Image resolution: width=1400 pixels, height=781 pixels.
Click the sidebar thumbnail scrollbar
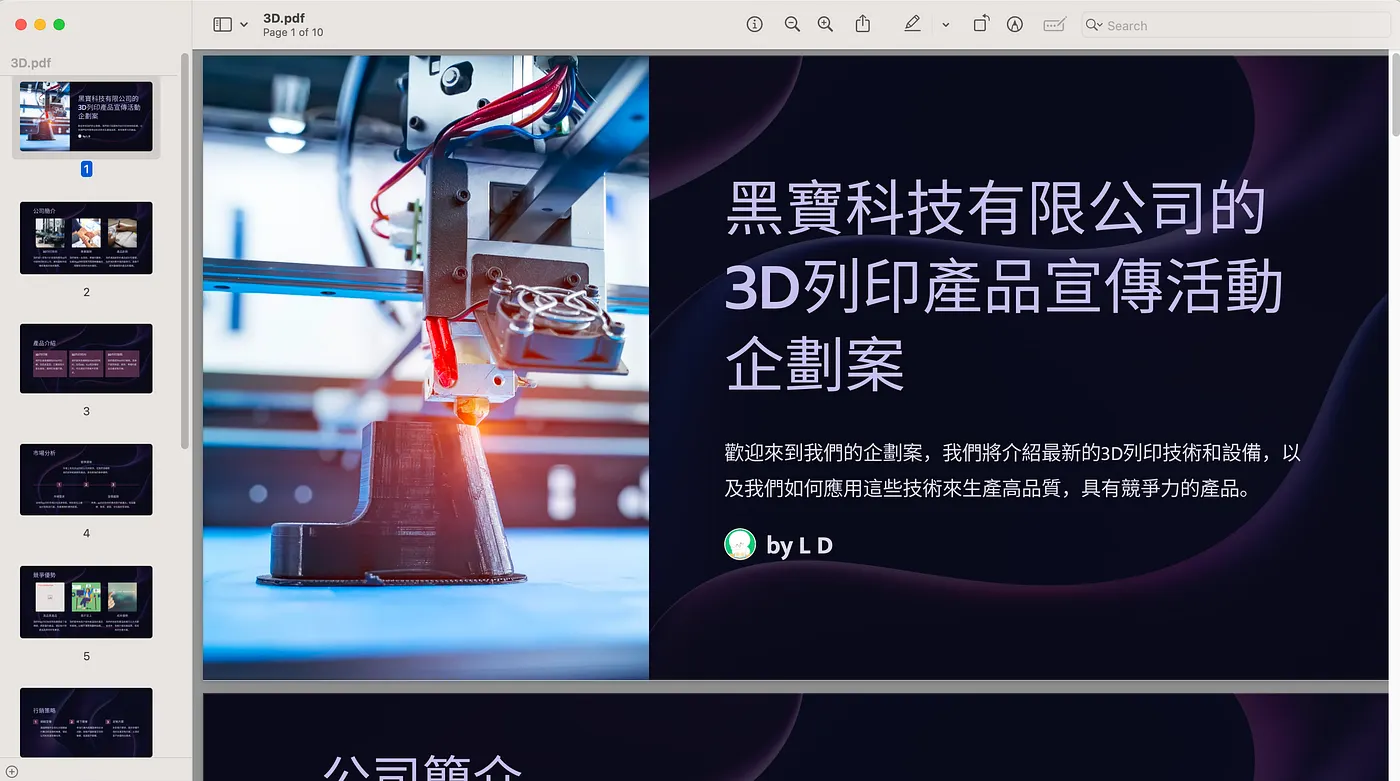185,250
